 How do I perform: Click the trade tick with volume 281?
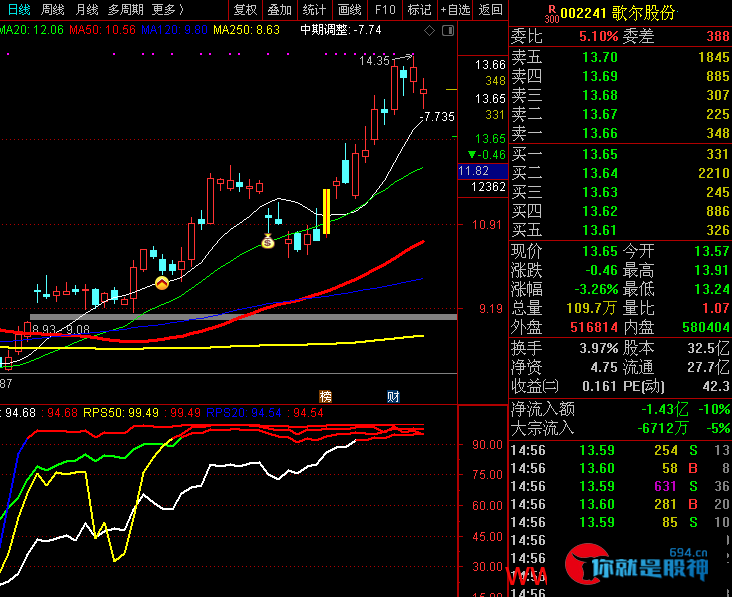click(x=620, y=505)
